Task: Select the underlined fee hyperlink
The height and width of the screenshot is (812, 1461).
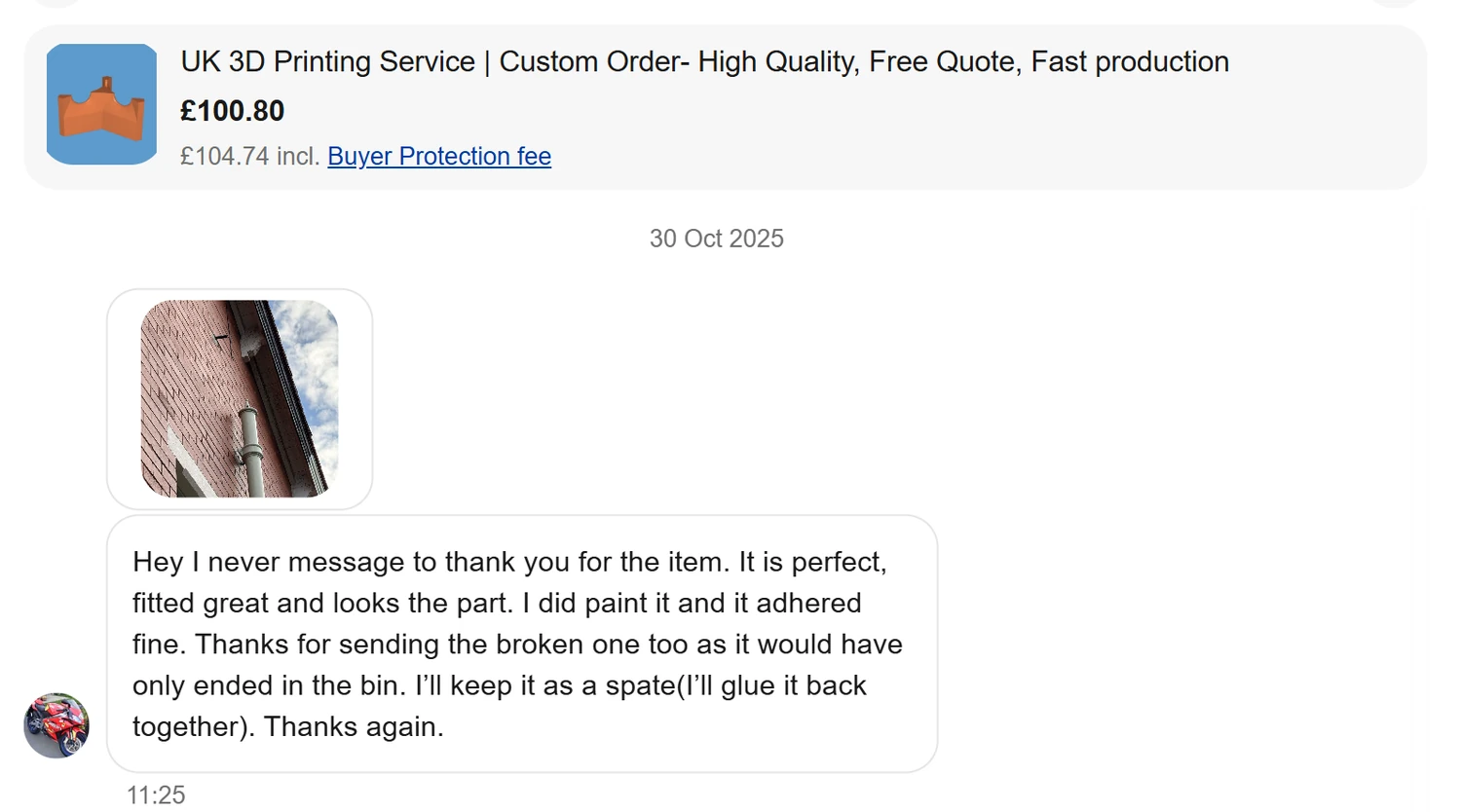Action: click(x=438, y=156)
